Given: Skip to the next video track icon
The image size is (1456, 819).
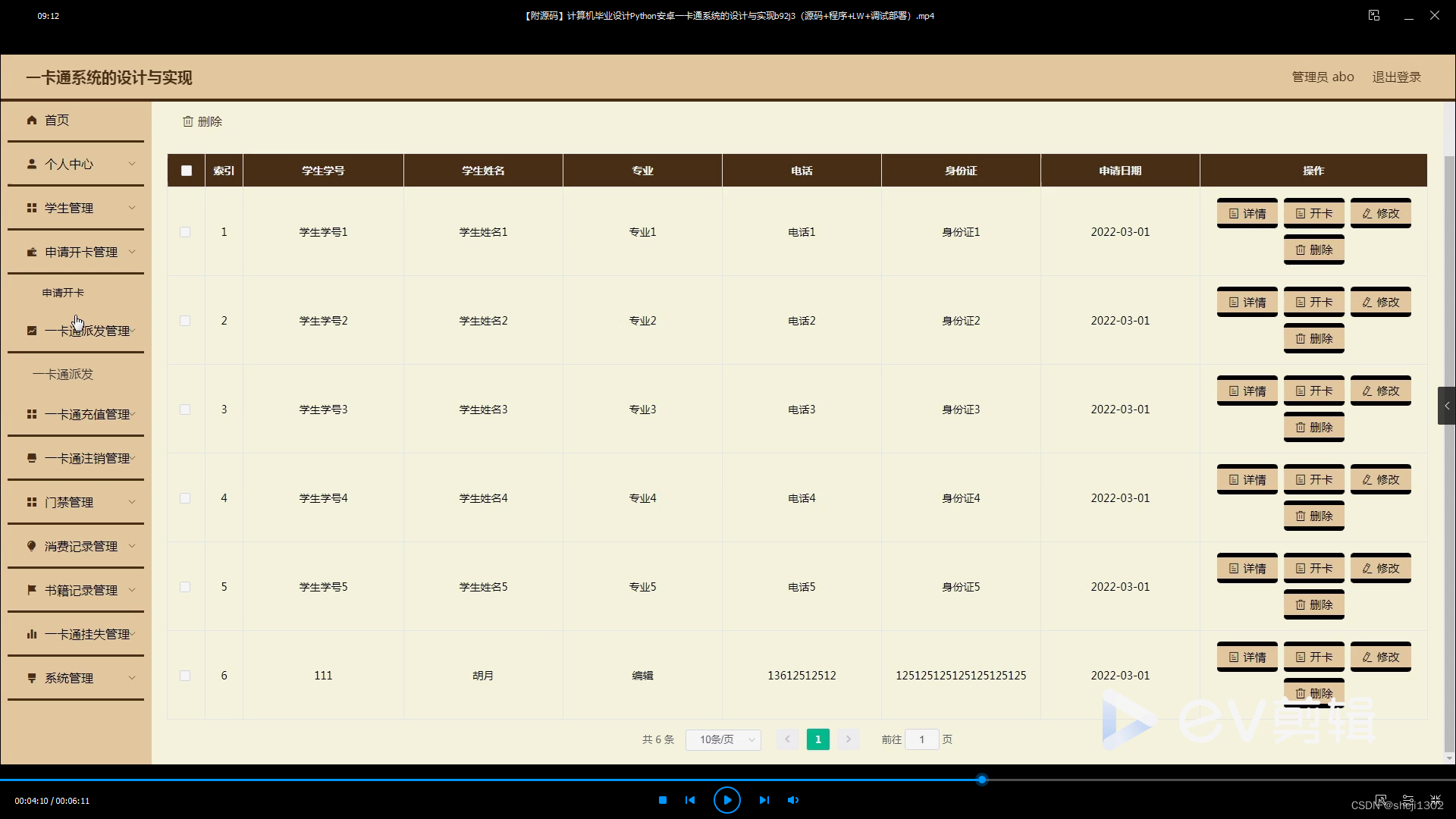Looking at the screenshot, I should (x=764, y=800).
